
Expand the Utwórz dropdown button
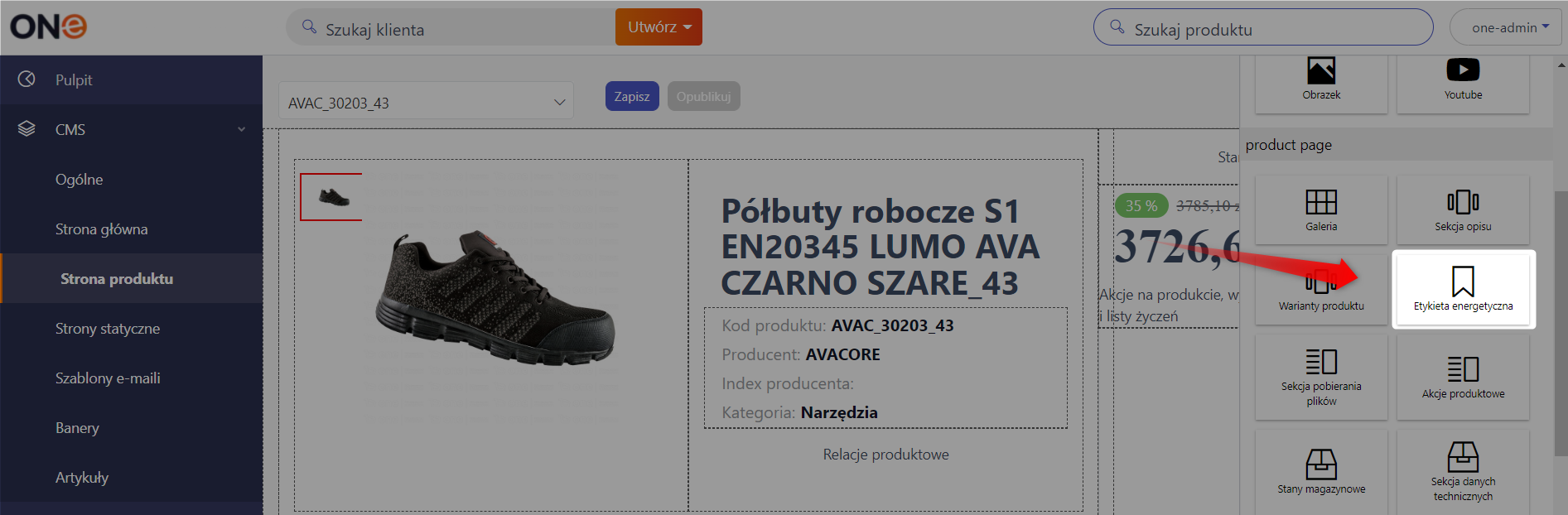pyautogui.click(x=659, y=27)
